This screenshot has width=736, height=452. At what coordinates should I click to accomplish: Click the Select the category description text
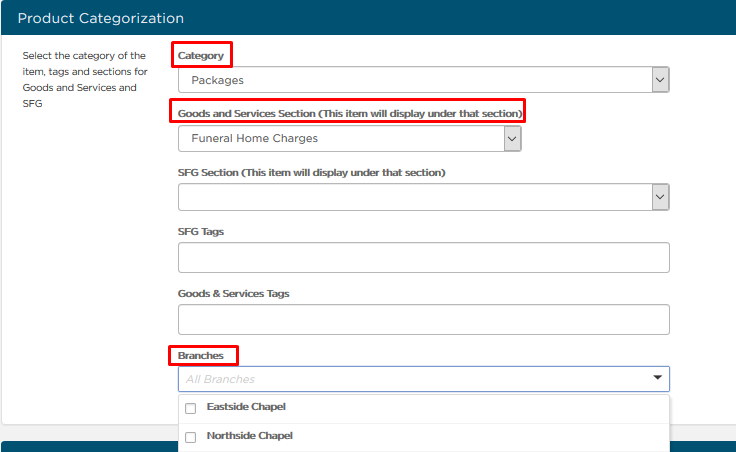point(85,80)
